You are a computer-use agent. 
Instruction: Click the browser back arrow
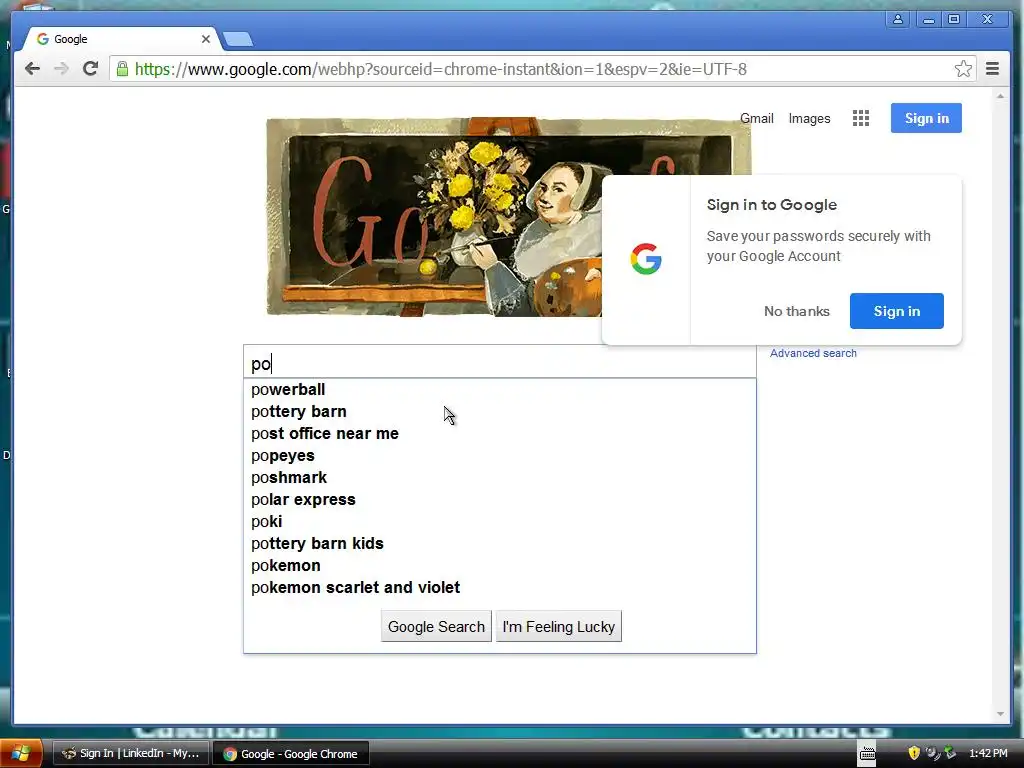pos(32,69)
